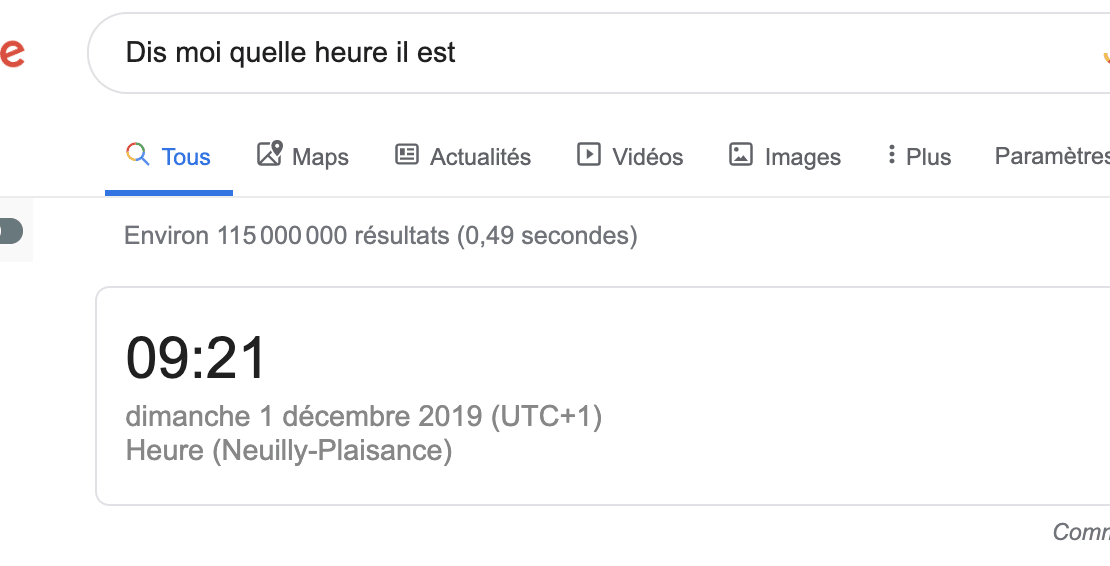Open the Actualités tab

point(480,157)
